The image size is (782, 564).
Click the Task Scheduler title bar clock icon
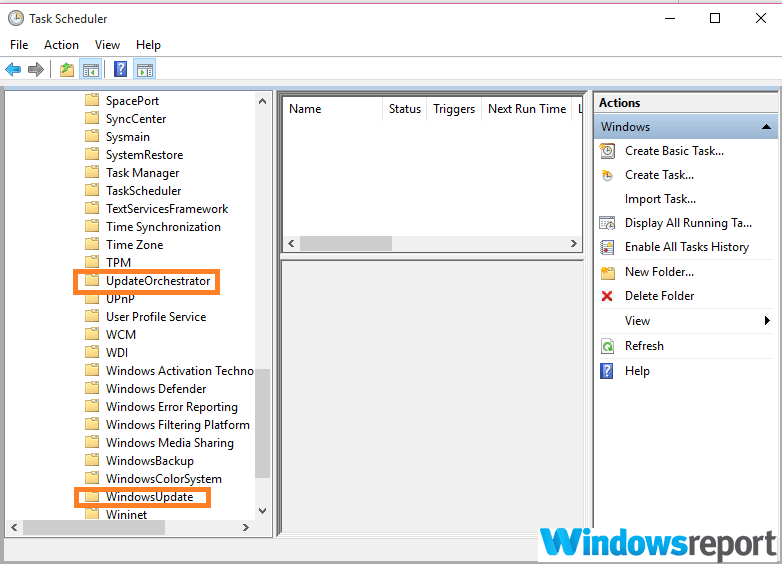click(x=16, y=18)
